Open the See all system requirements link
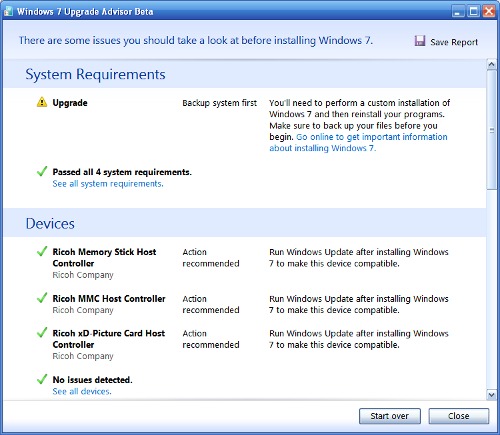Image resolution: width=500 pixels, height=435 pixels. point(108,184)
